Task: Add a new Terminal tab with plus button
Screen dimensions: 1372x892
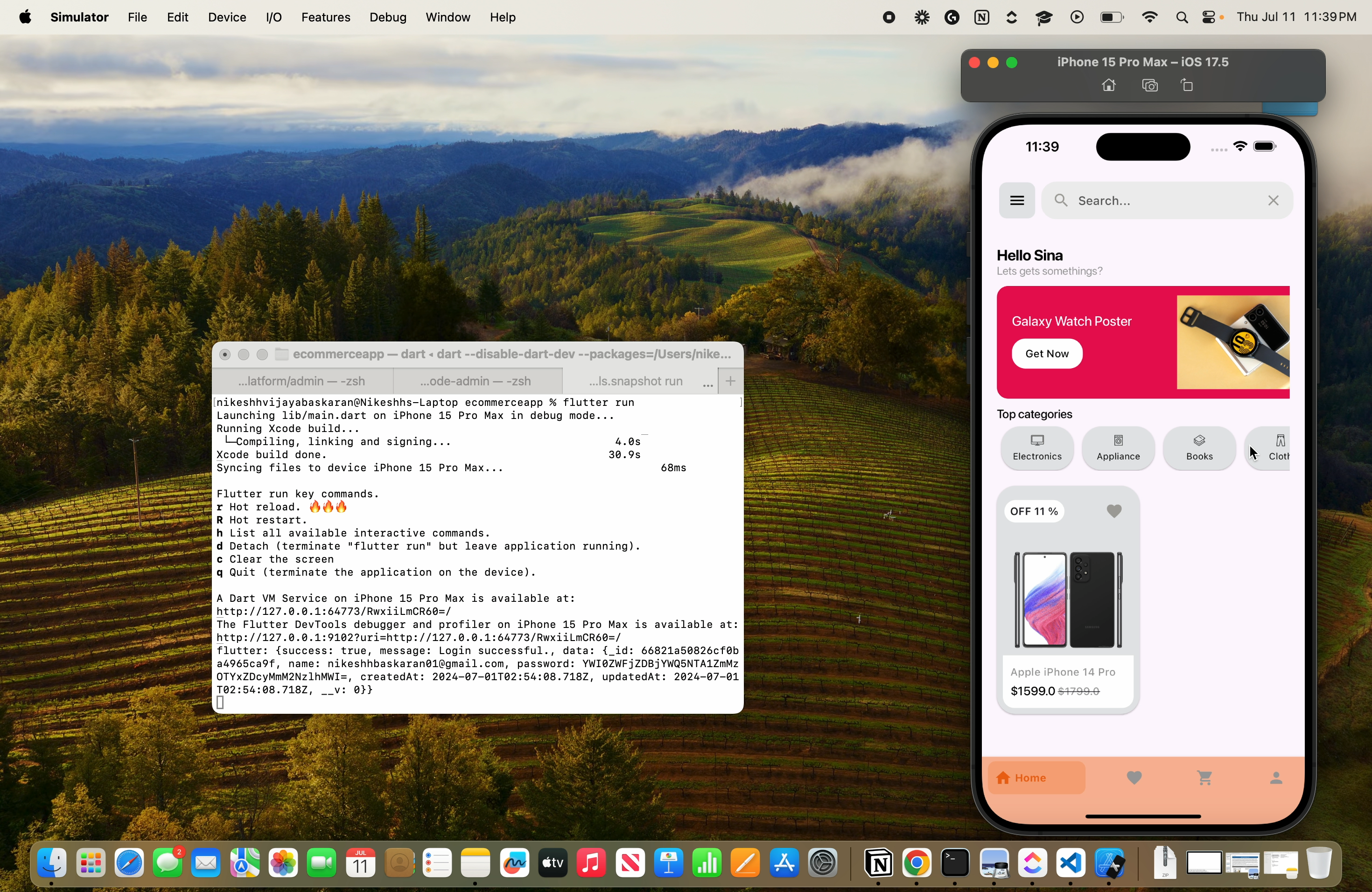Action: (730, 382)
